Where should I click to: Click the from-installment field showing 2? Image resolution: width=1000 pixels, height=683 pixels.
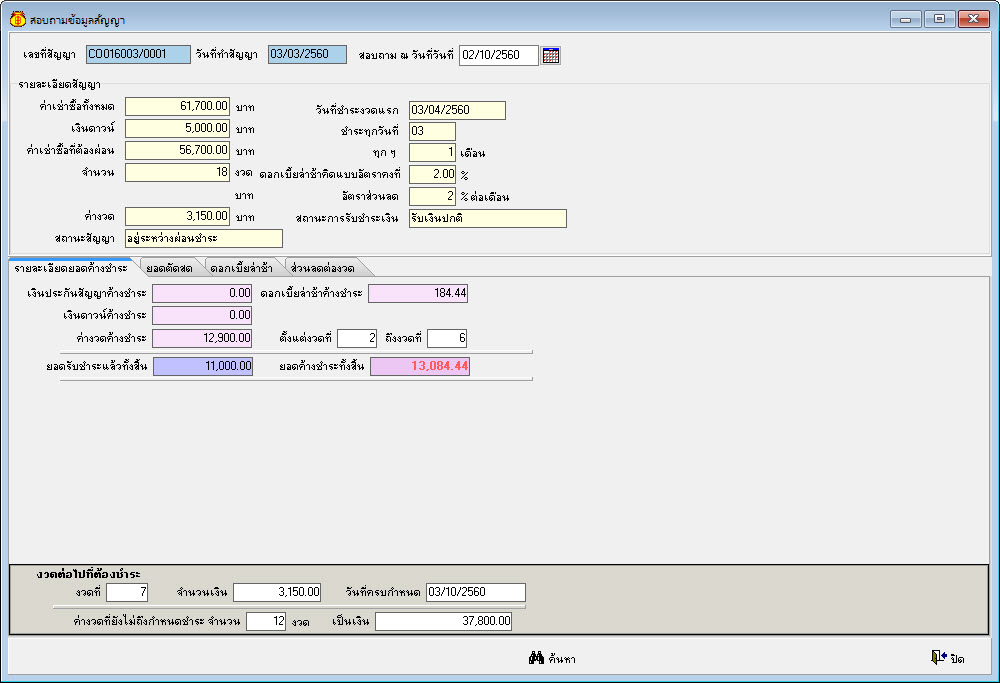point(357,338)
